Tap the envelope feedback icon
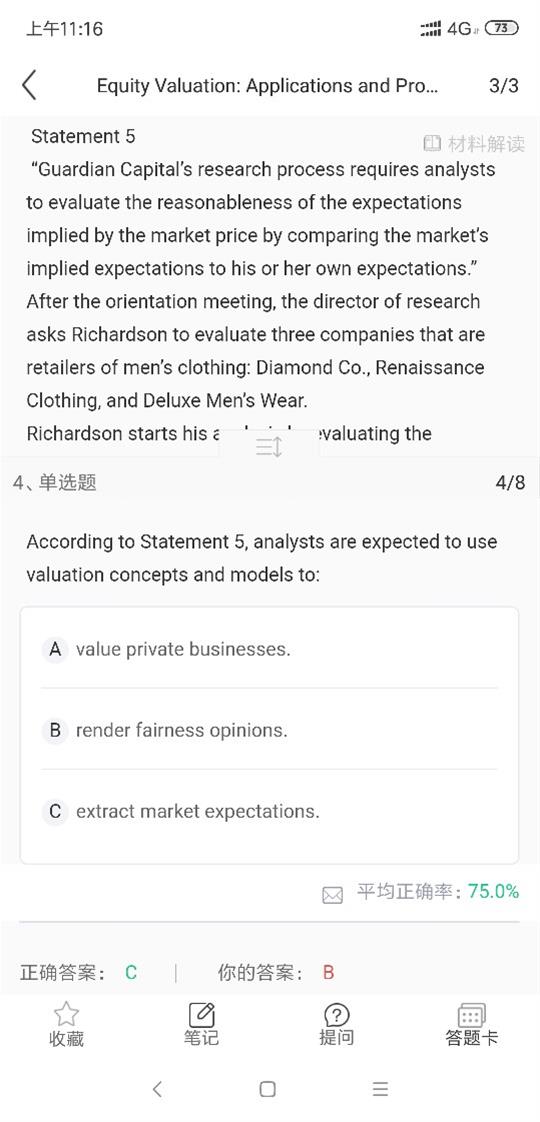Screen dimensions: 540x1122 click(x=333, y=894)
